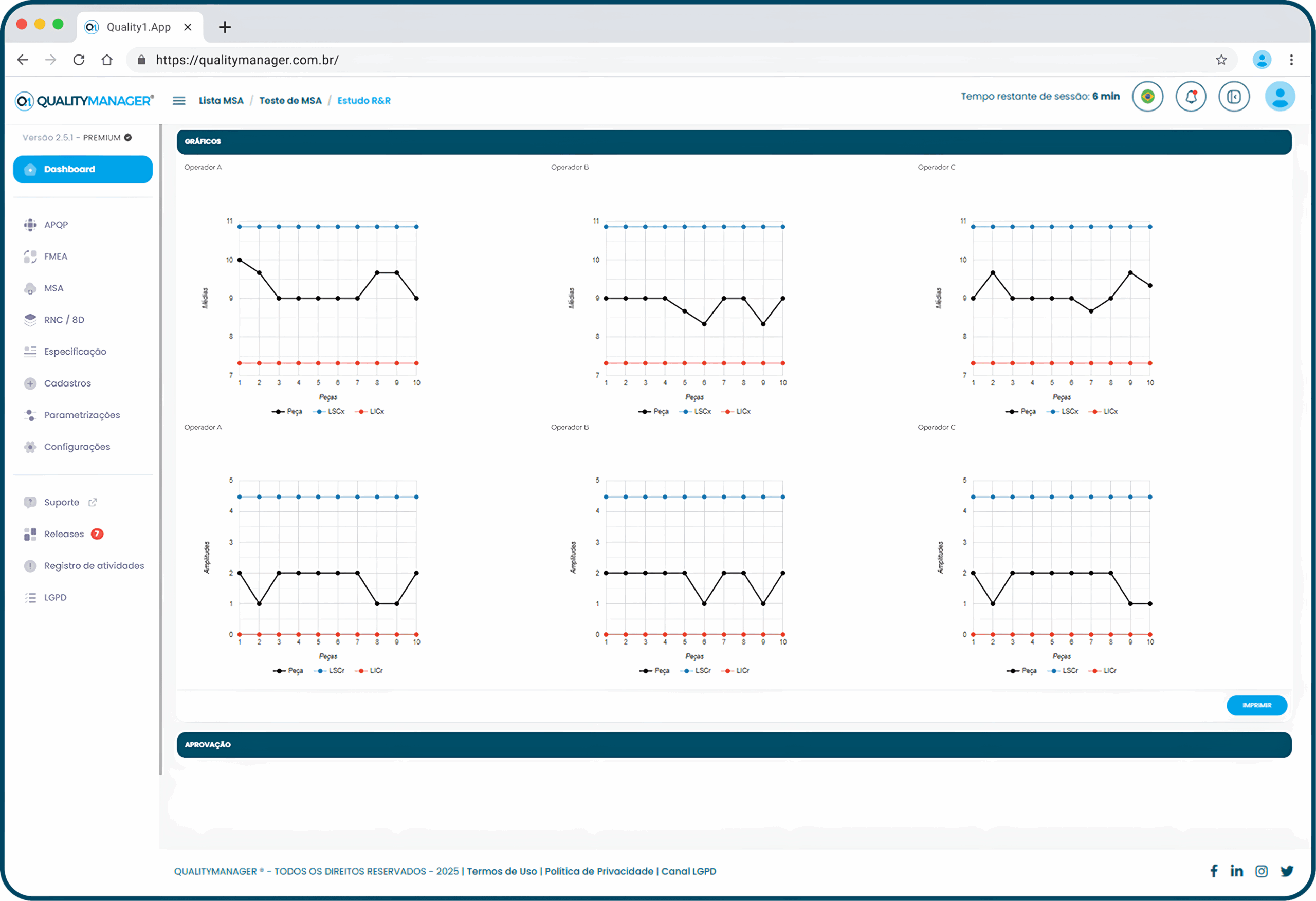Screen dimensions: 1316x901
Task: Open Releases in the sidebar
Action: [x=64, y=534]
